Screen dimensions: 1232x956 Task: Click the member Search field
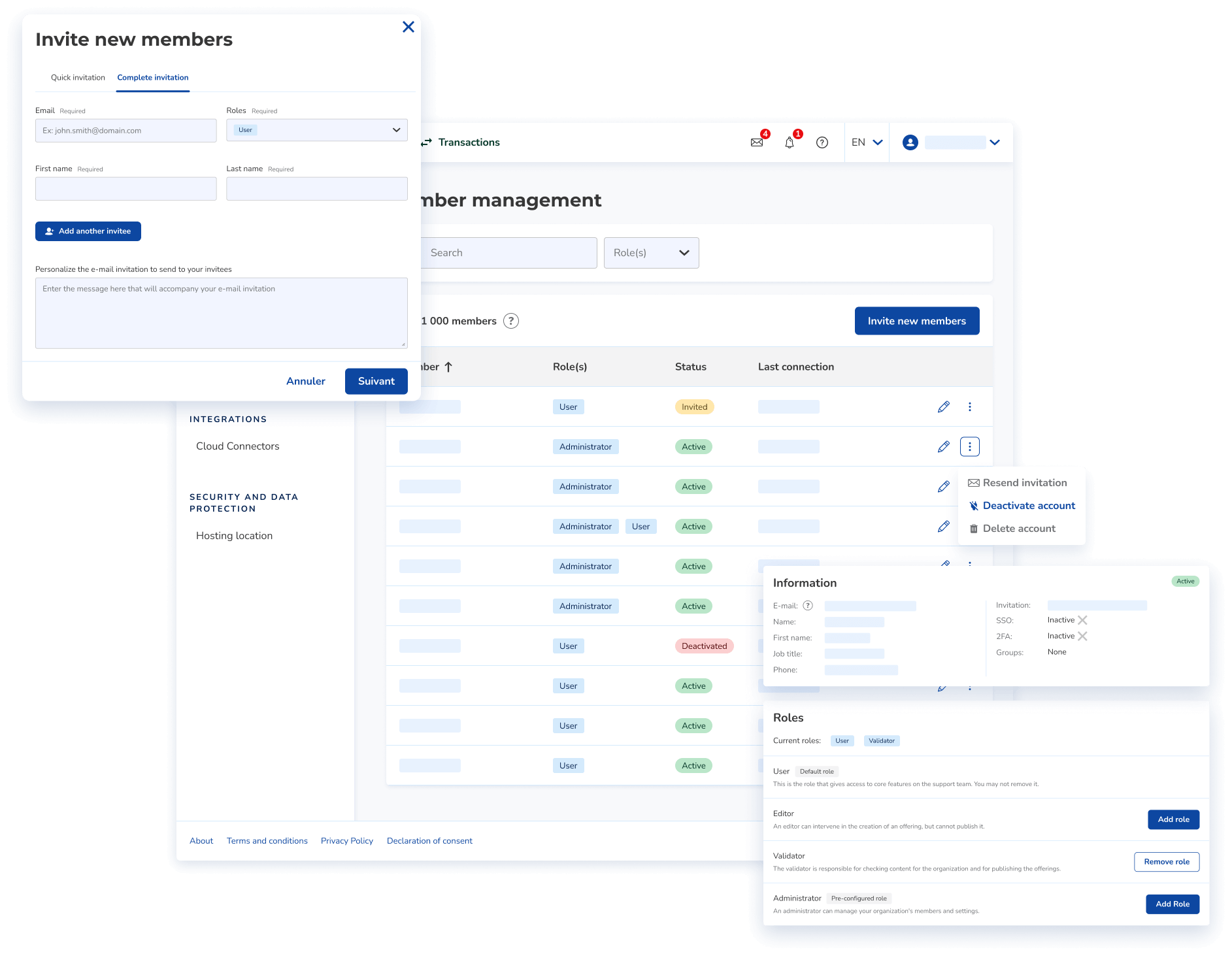508,253
